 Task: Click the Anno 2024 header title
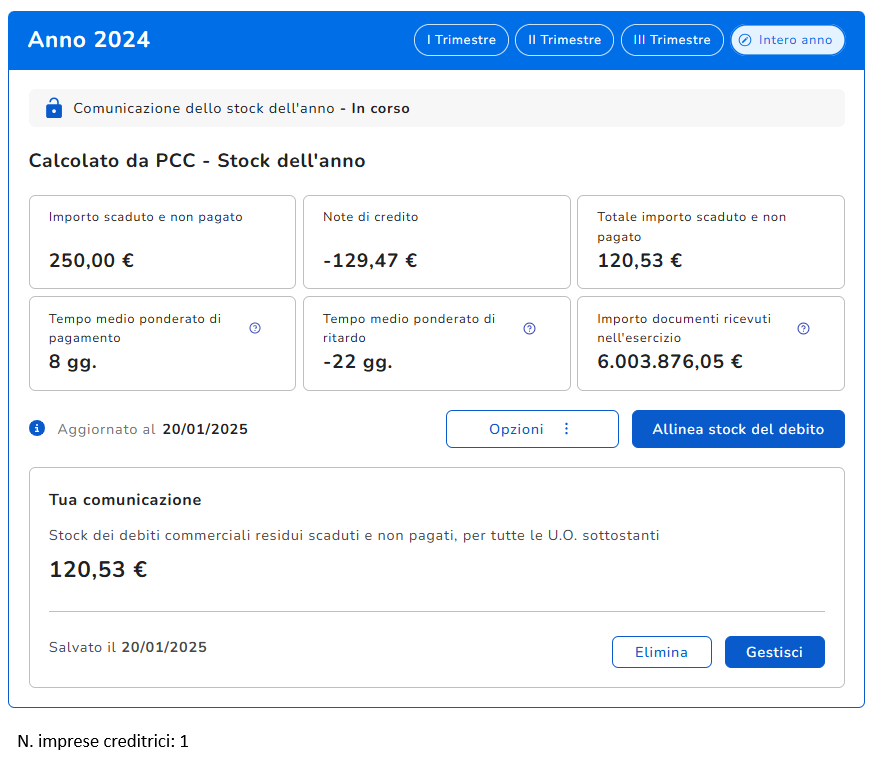point(89,40)
